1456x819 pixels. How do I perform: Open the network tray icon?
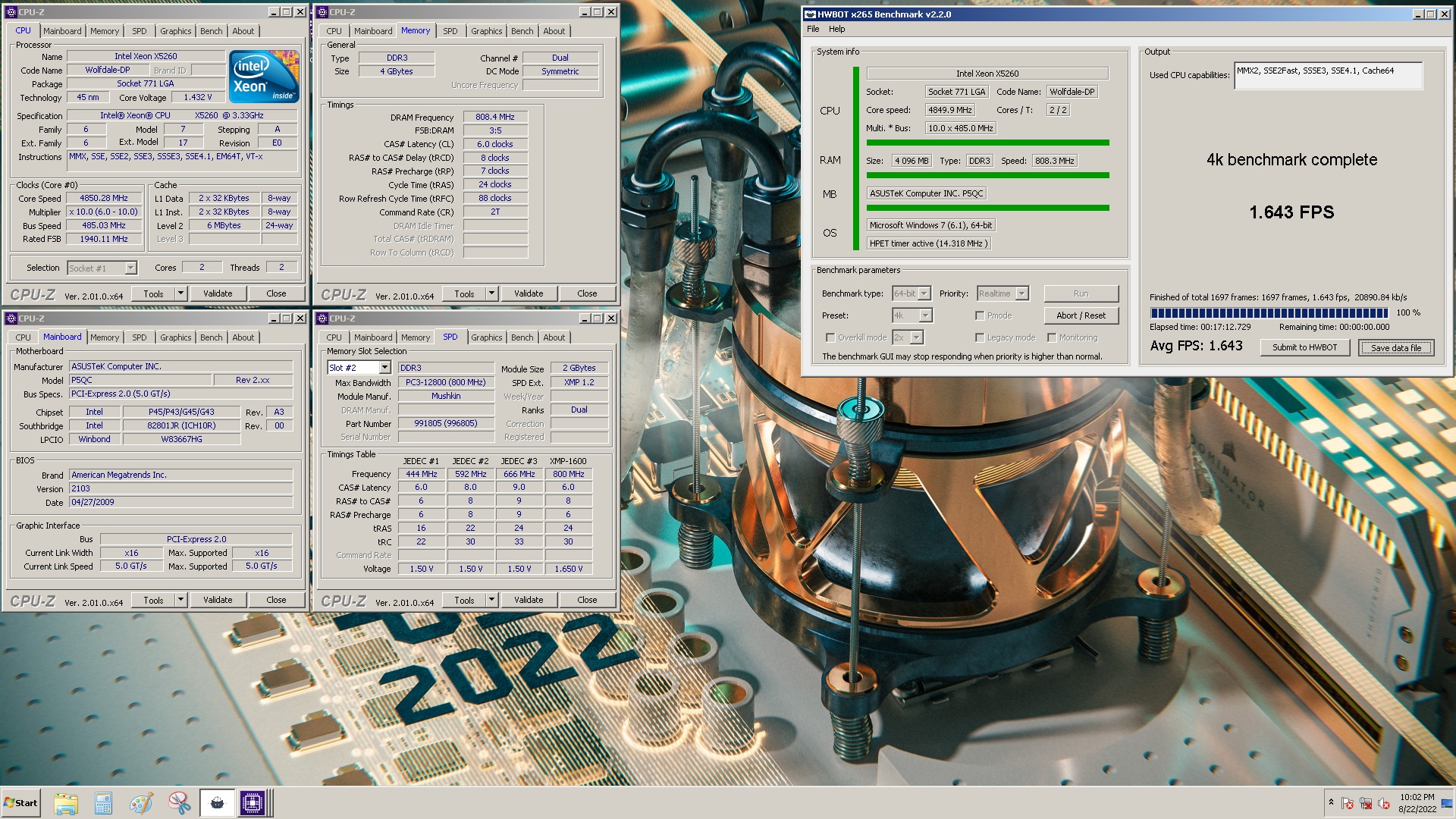point(1366,803)
